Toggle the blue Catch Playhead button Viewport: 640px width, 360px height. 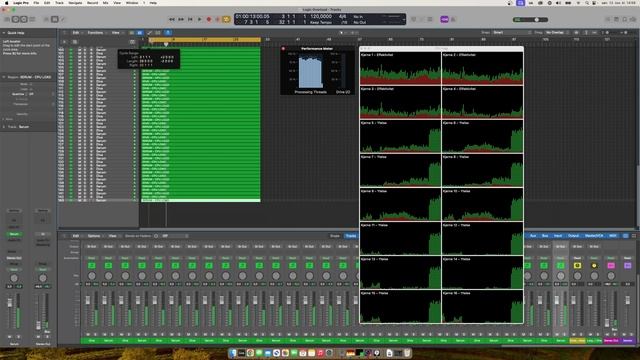pos(168,33)
